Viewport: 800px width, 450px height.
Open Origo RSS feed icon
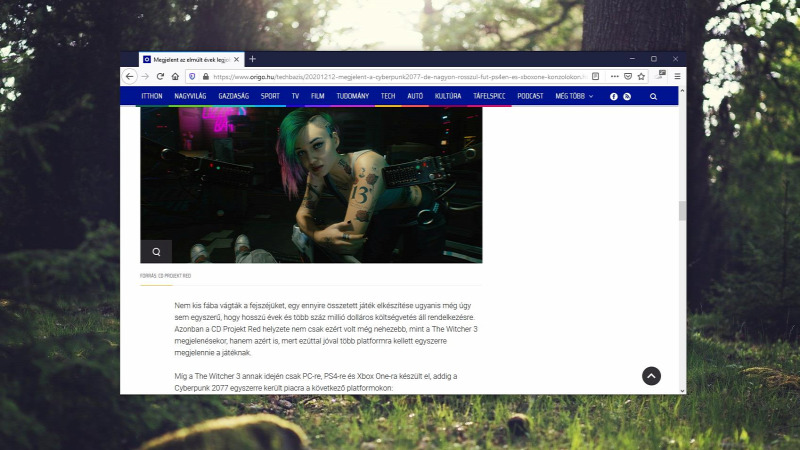(x=627, y=96)
